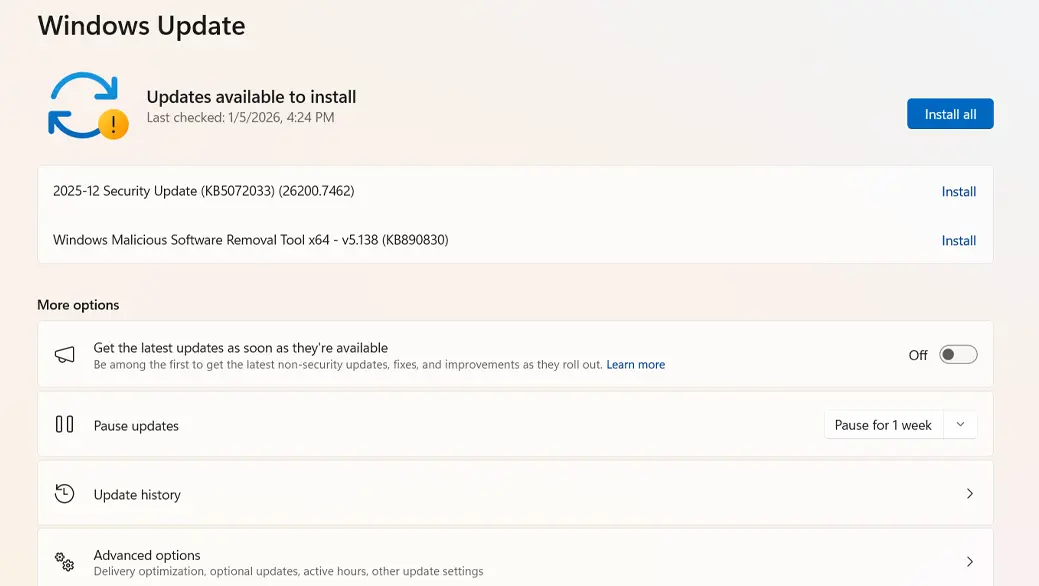
Task: Click the pause icon beside Pause updates
Action: (x=65, y=424)
